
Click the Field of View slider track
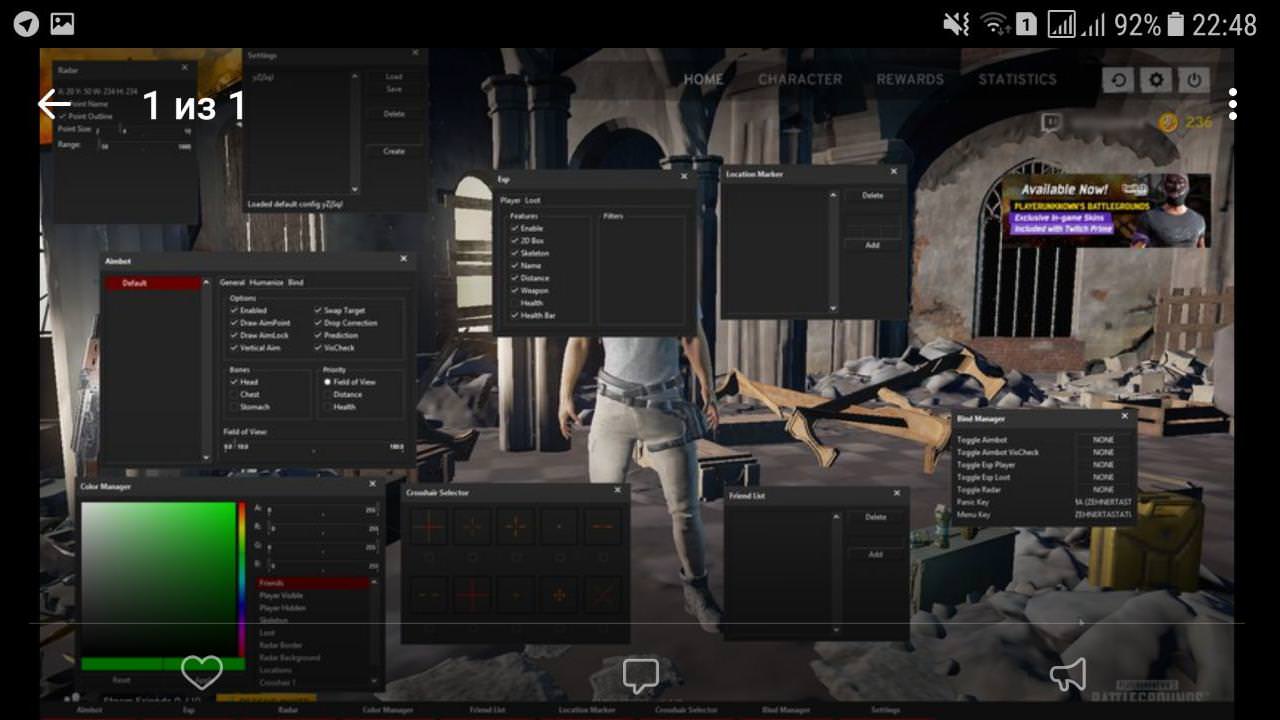312,447
